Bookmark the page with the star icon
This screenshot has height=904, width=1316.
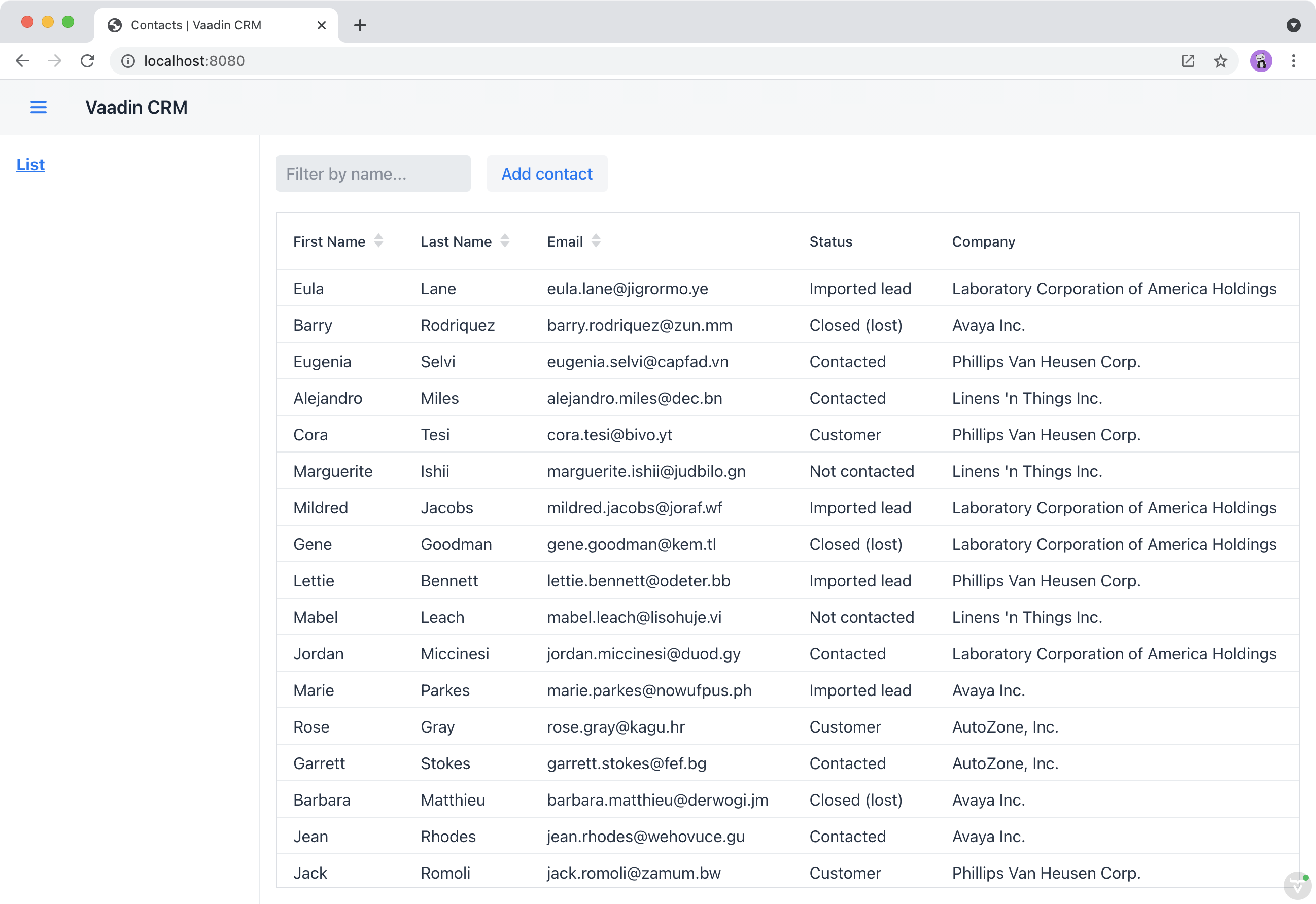tap(1220, 60)
